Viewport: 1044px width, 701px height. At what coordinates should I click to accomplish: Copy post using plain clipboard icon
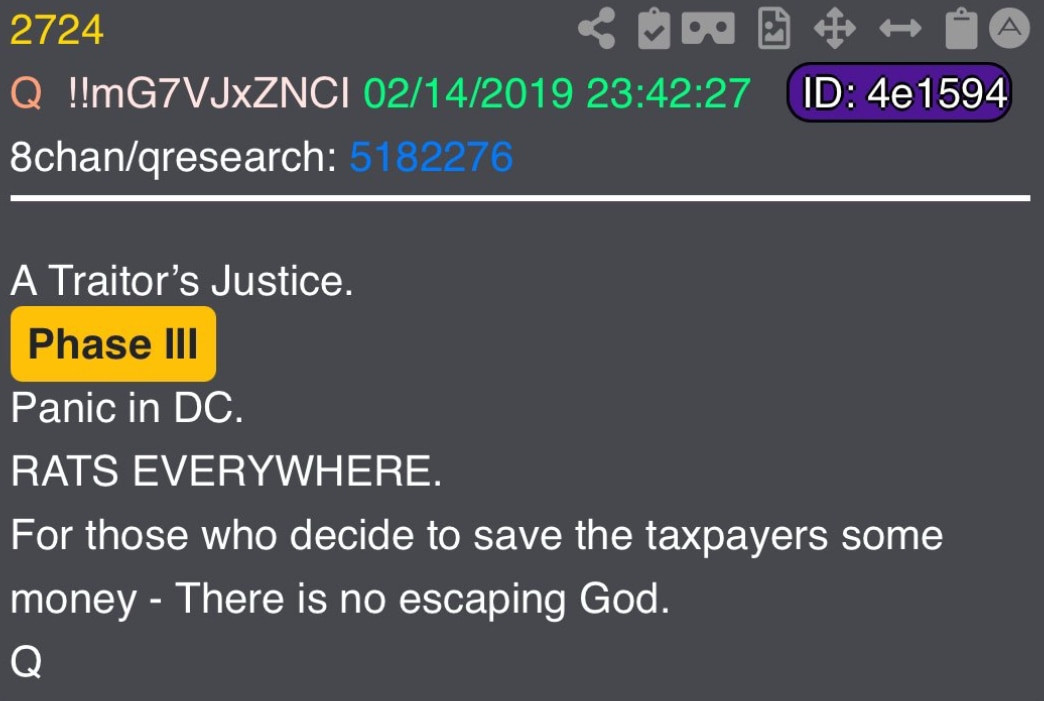[x=961, y=29]
